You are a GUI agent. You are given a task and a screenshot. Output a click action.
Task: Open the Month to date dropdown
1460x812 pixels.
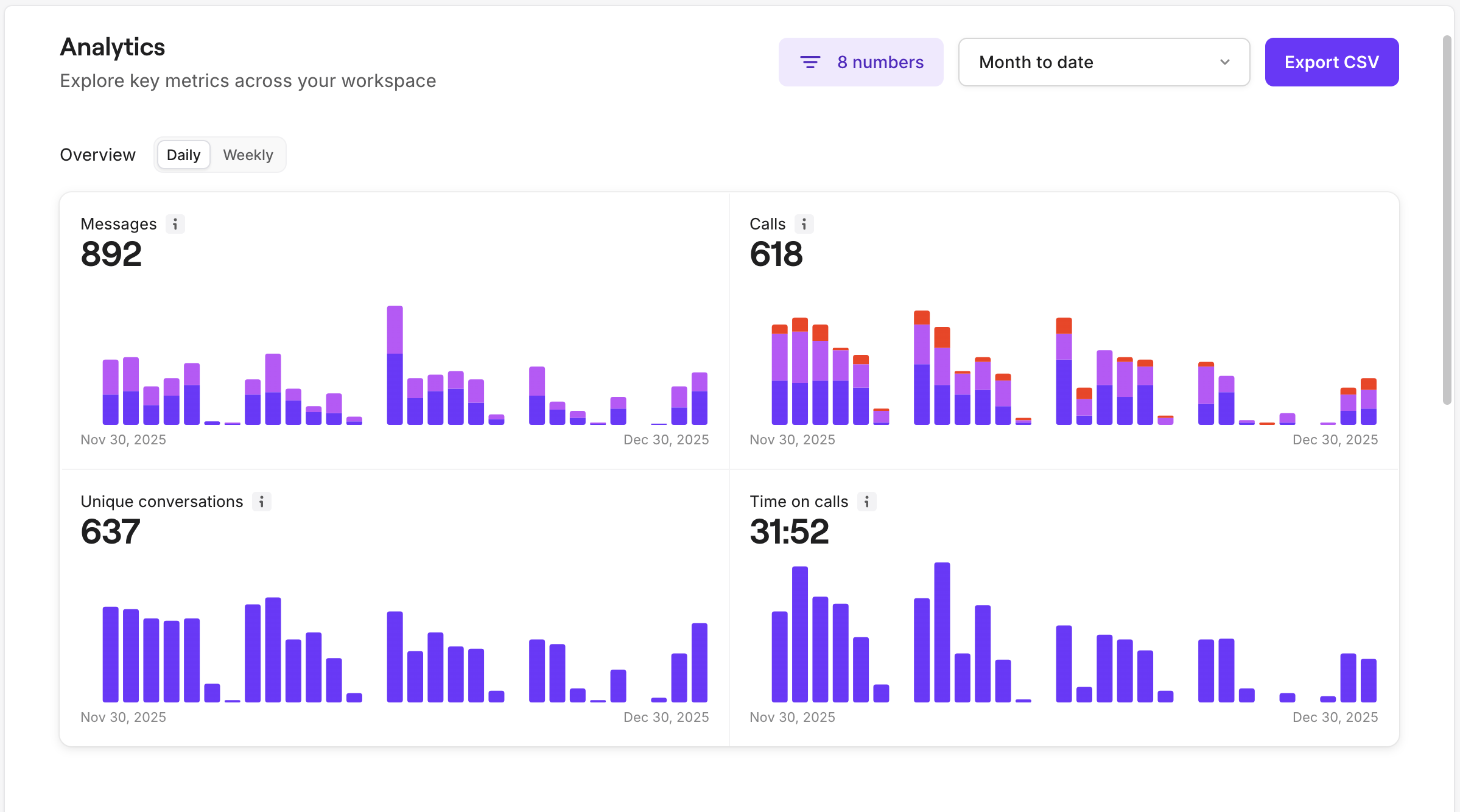coord(1103,62)
